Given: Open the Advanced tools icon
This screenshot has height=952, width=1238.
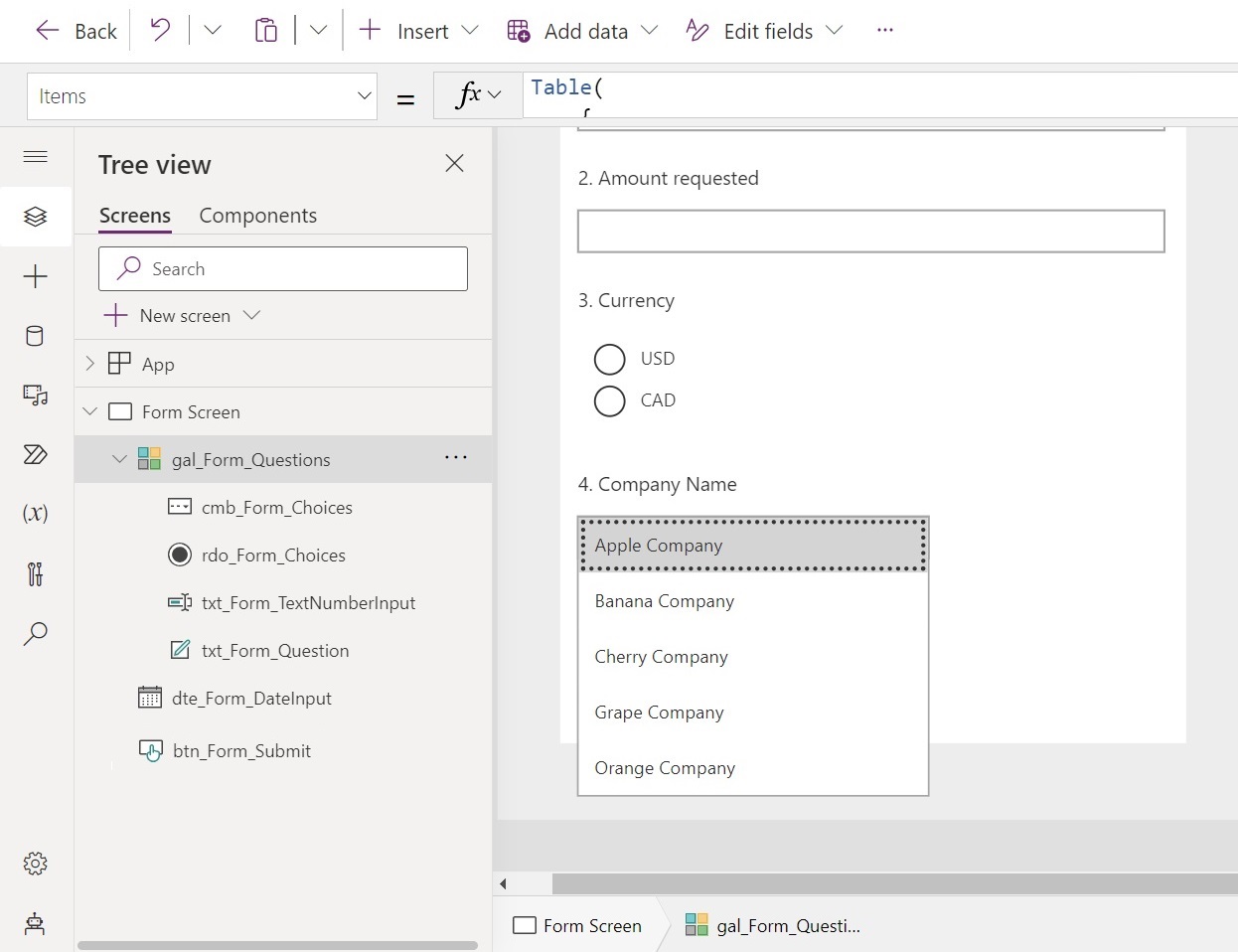Looking at the screenshot, I should click(x=36, y=574).
